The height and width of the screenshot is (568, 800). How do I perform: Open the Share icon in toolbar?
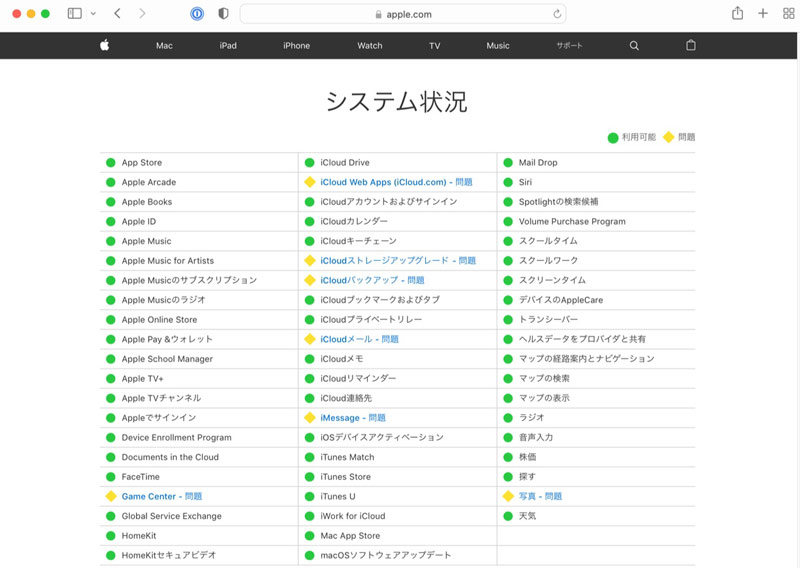737,13
